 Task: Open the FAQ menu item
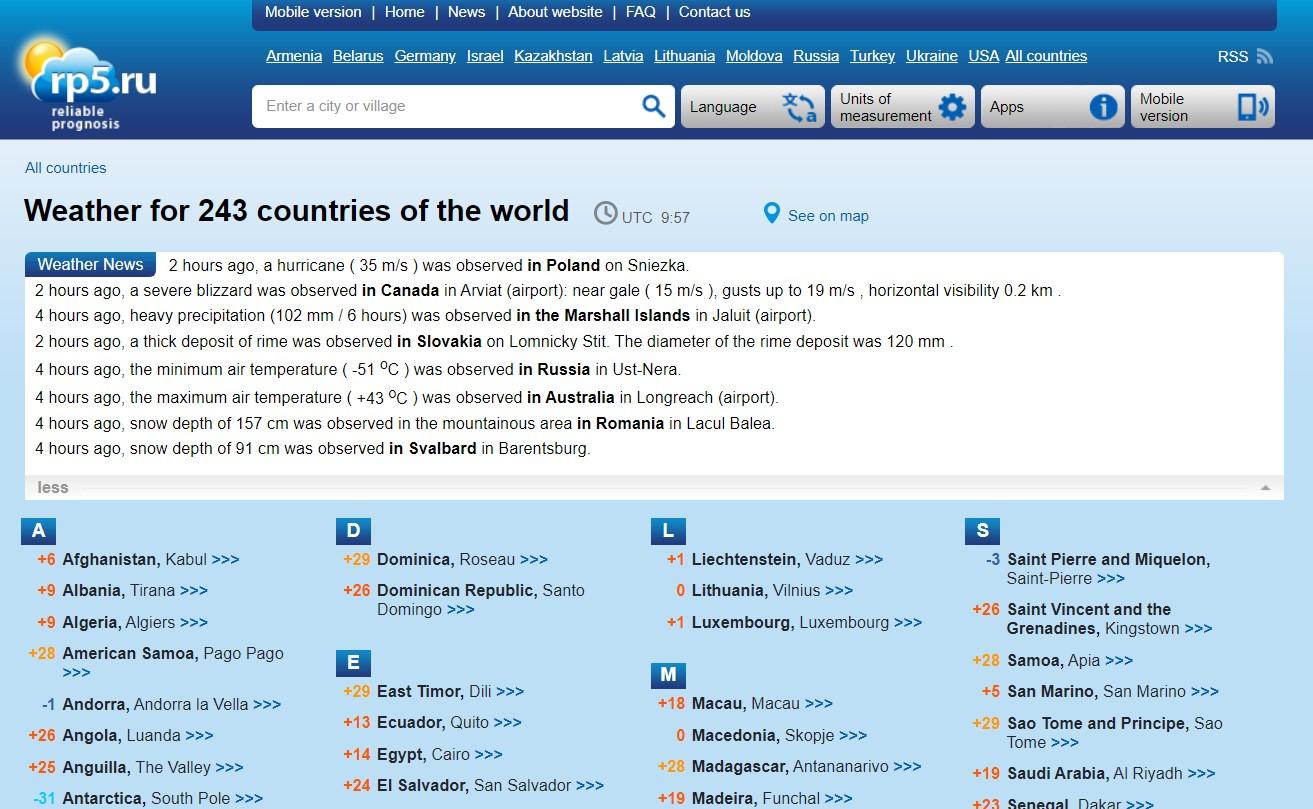(x=640, y=12)
